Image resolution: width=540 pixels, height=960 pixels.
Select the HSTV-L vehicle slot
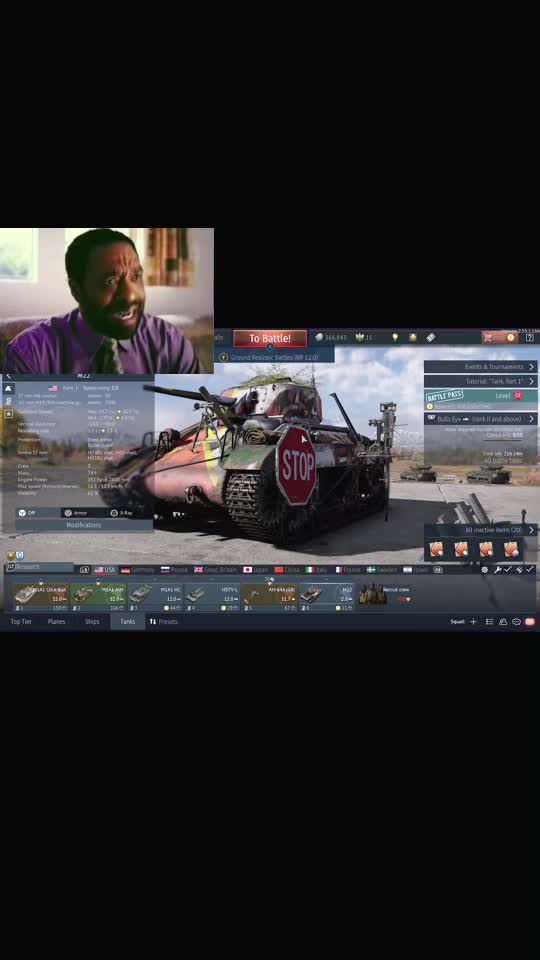[x=212, y=597]
